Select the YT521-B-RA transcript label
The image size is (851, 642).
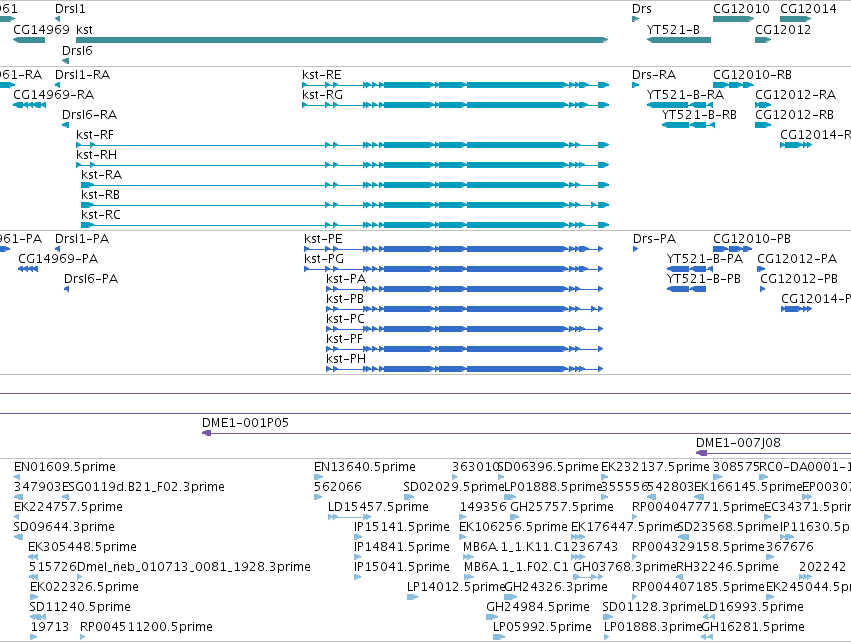(685, 94)
